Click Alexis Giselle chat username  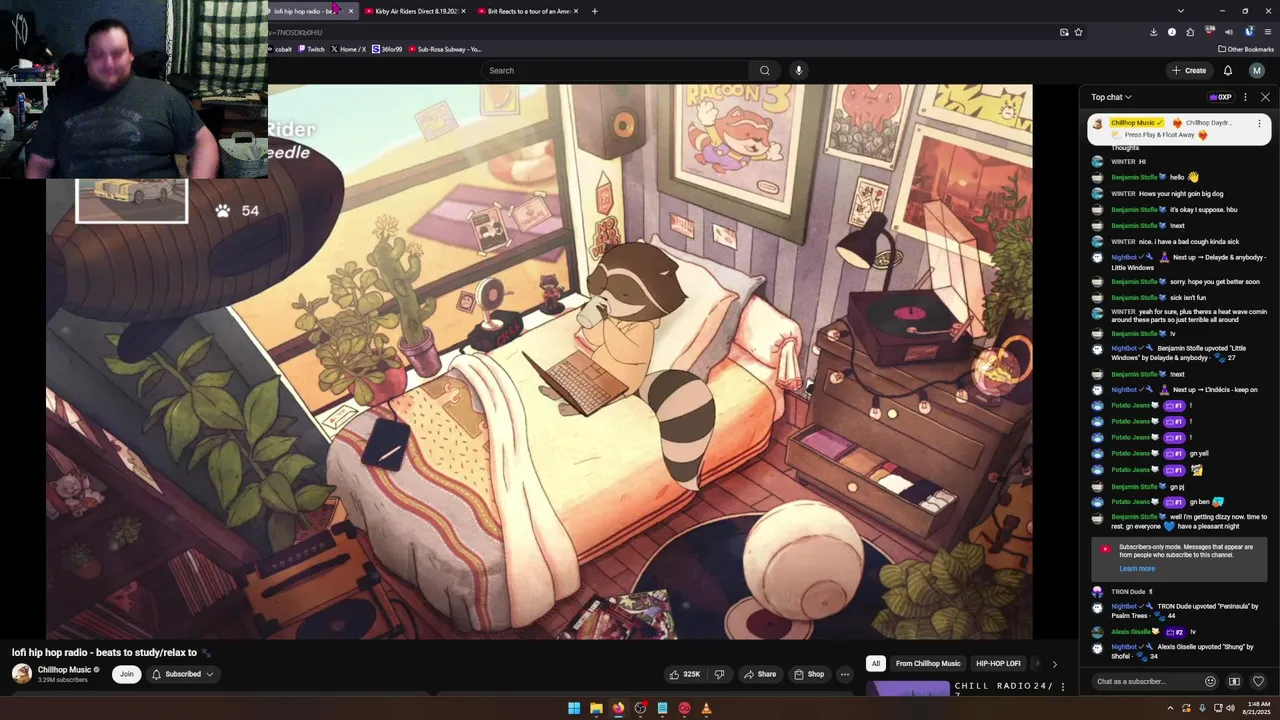tap(1130, 632)
